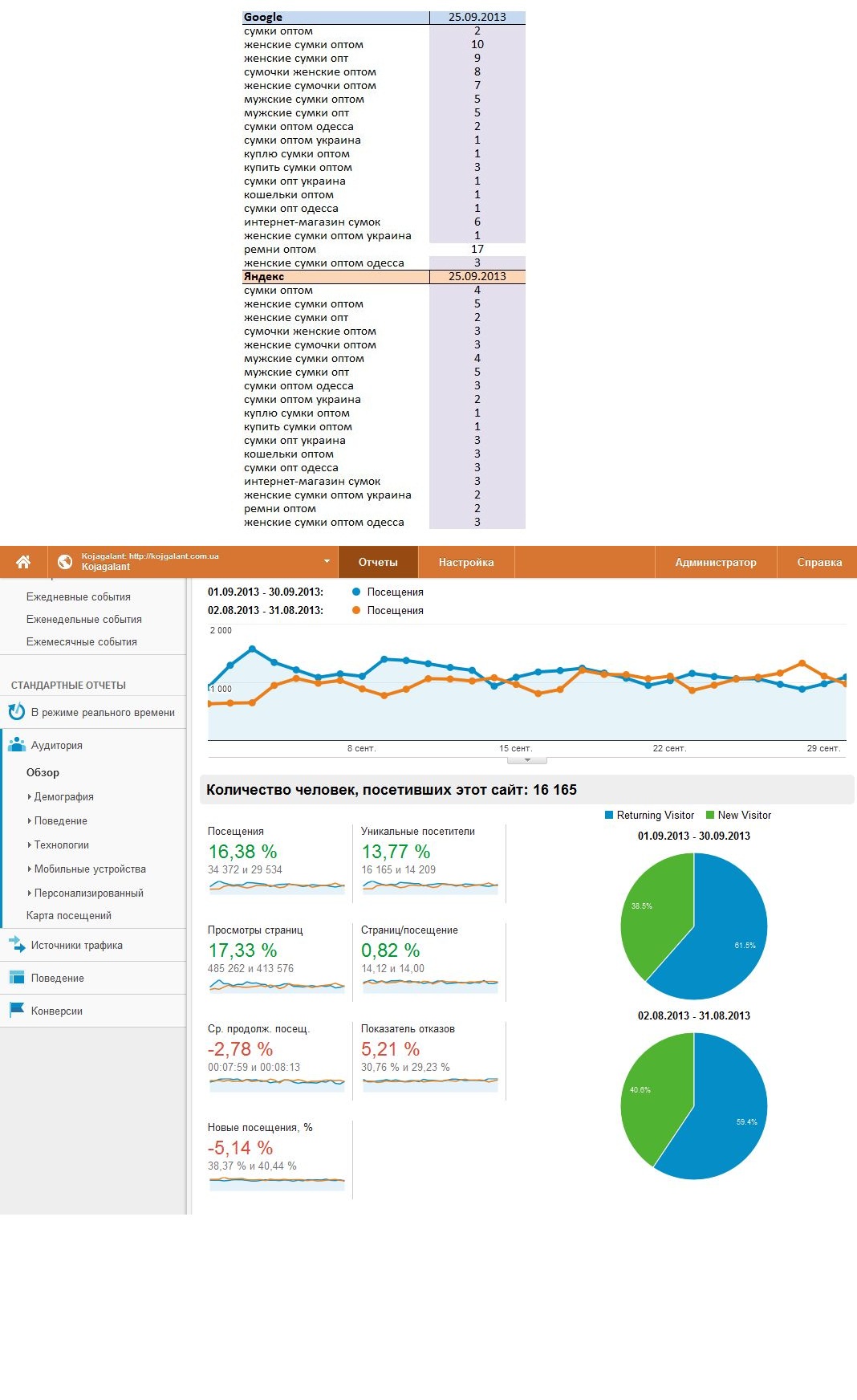Select Уникальные посетители 13,77 % metric
The image size is (857, 1400).
430,862
